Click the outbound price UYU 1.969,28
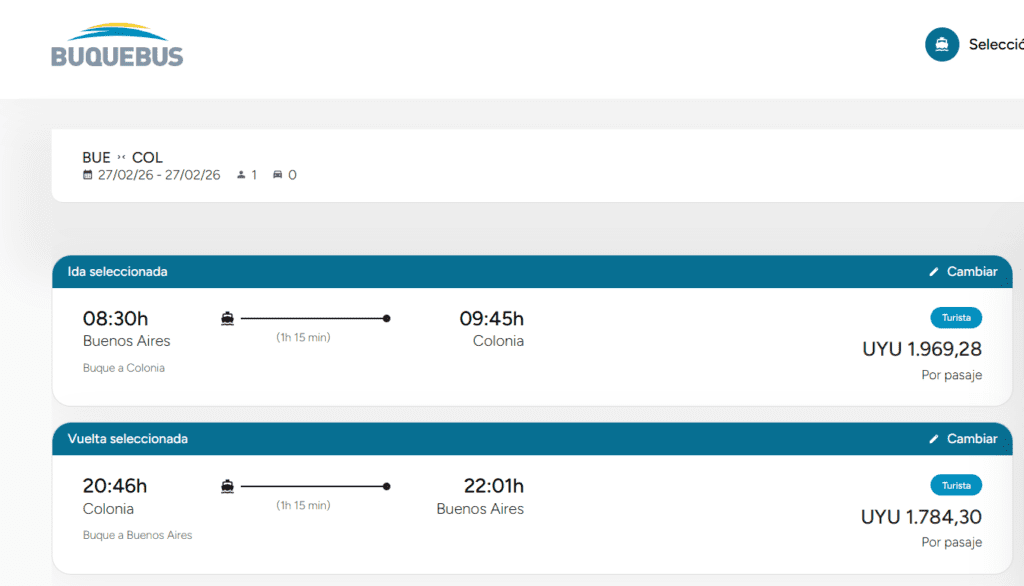This screenshot has width=1024, height=586. pyautogui.click(x=921, y=349)
